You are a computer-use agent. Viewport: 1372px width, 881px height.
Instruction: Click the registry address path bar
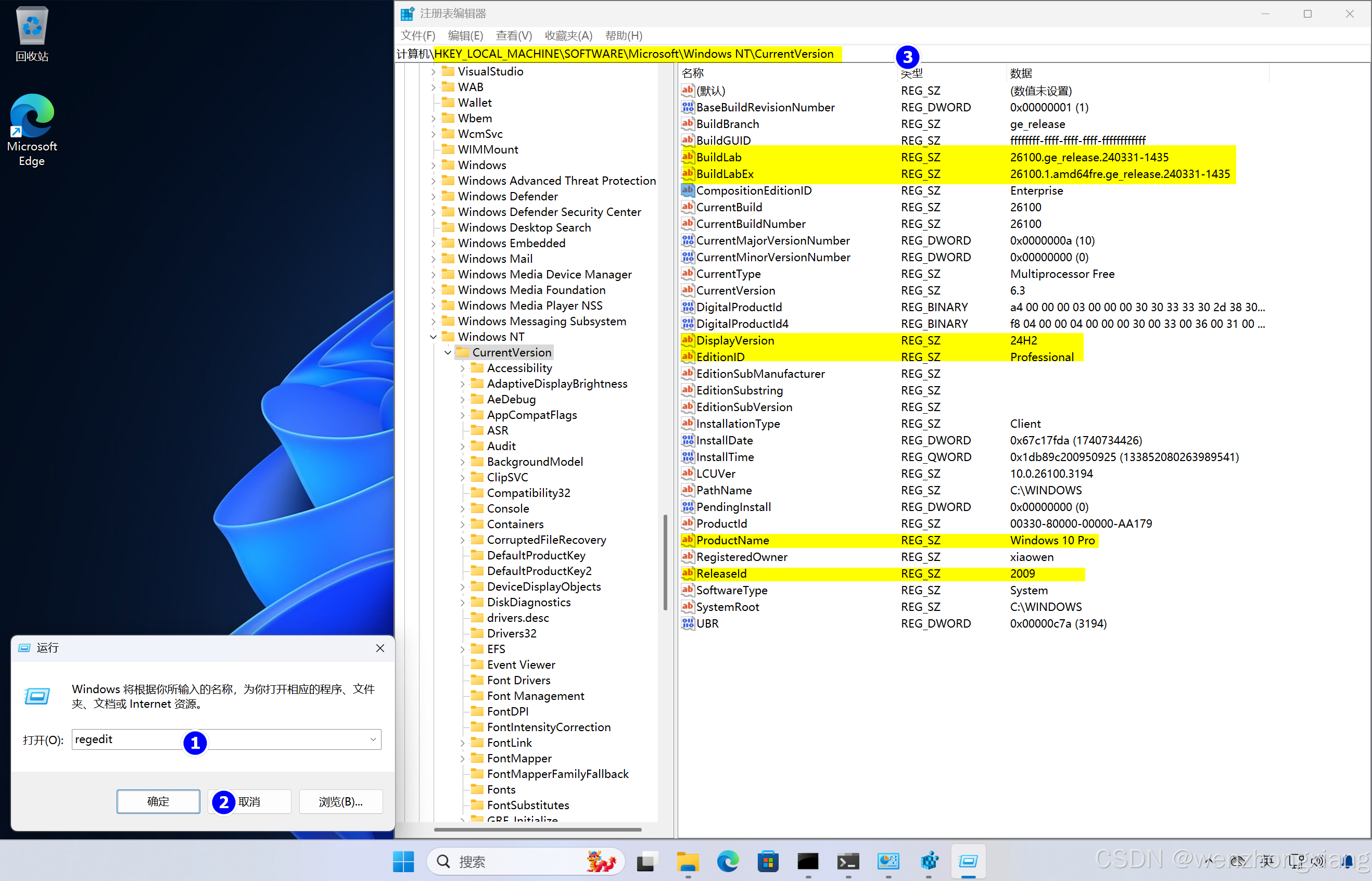[629, 54]
